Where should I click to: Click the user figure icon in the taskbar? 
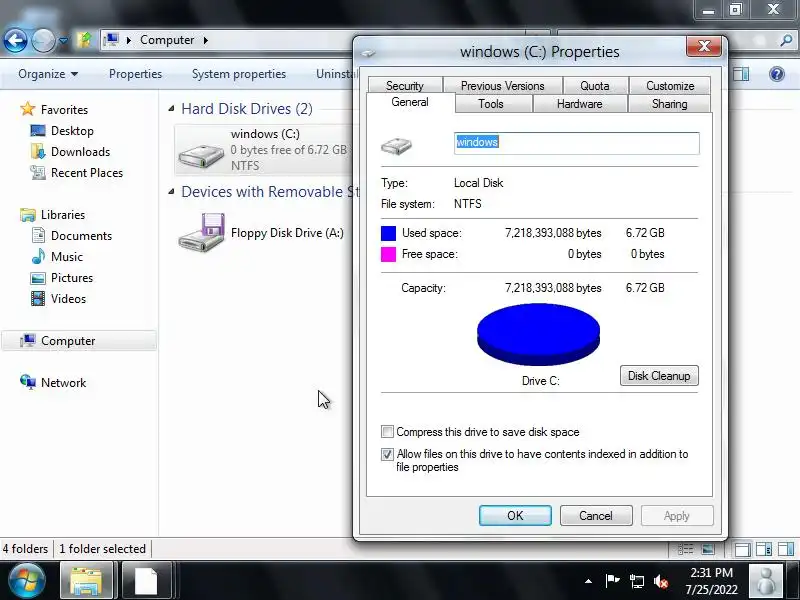click(766, 581)
